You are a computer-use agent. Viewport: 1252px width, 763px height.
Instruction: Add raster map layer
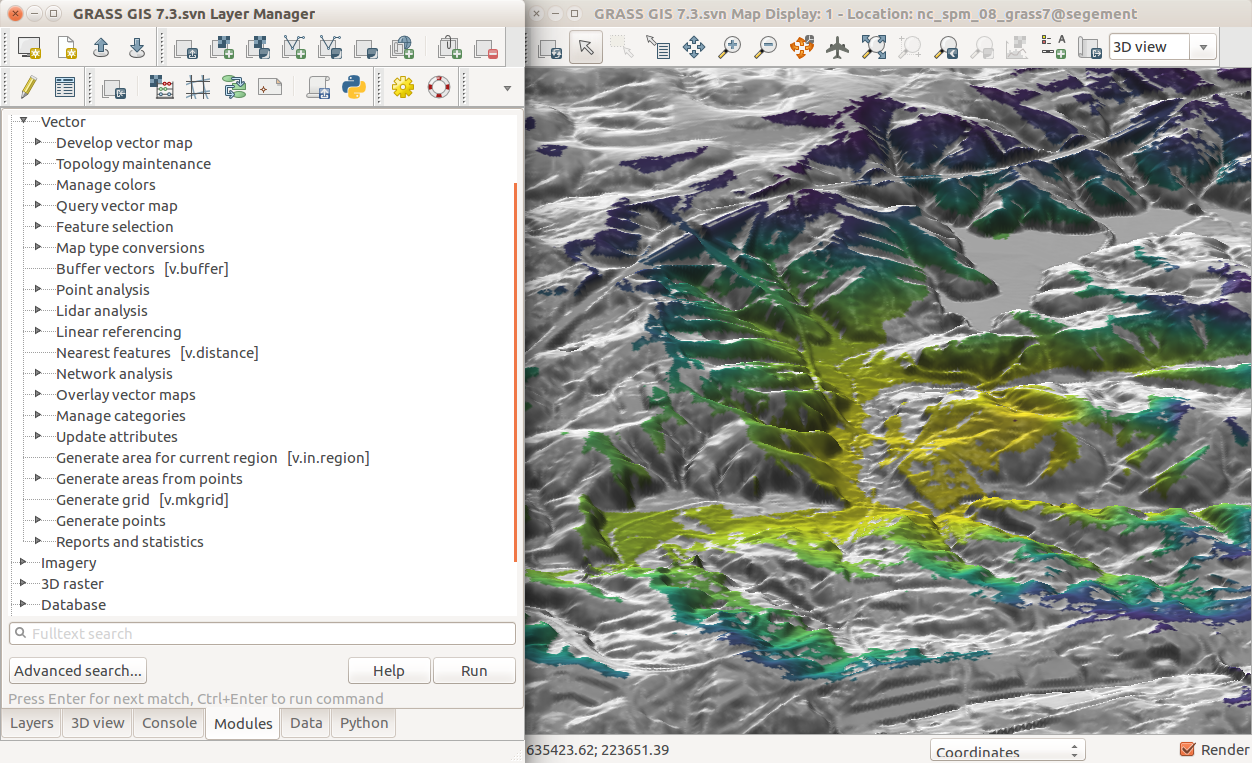tap(222, 47)
